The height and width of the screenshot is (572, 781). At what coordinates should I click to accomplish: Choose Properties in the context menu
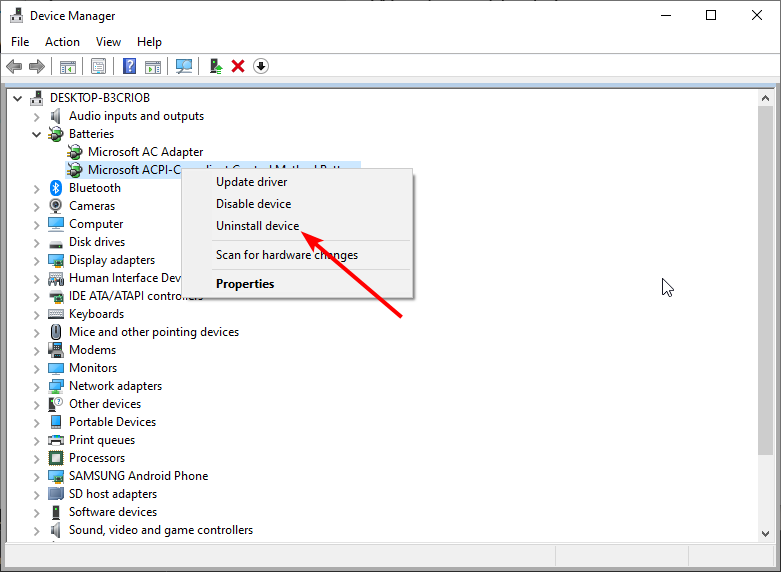[297, 284]
